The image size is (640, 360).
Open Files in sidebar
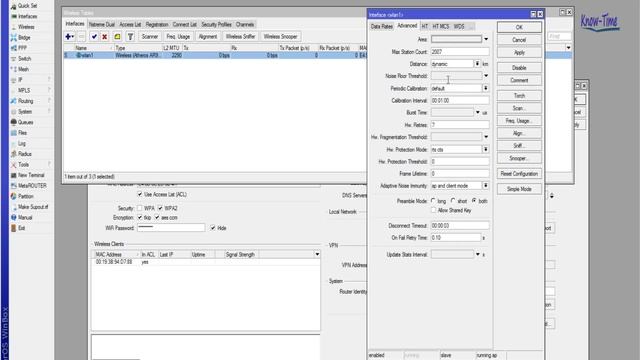(22, 133)
